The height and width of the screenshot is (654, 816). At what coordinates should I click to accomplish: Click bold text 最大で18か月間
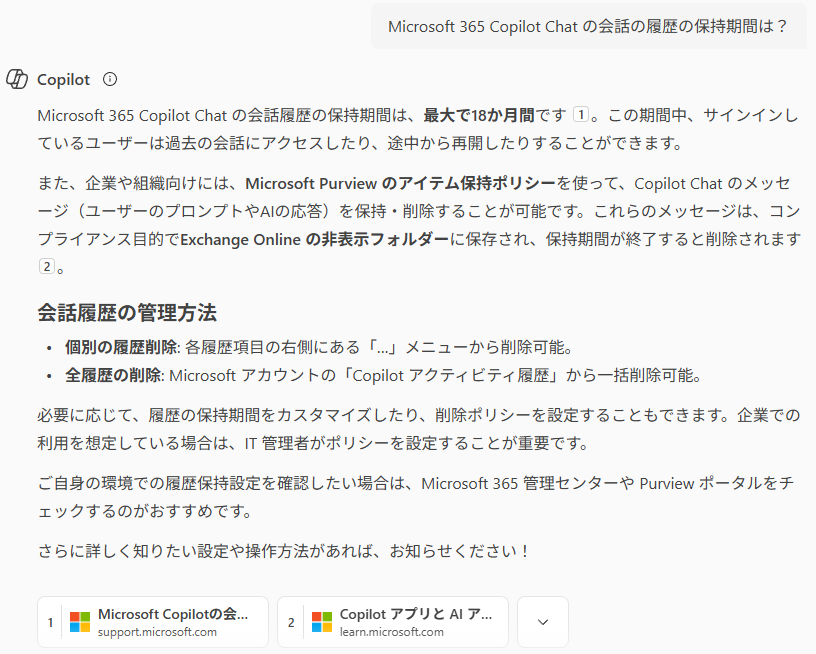click(x=479, y=115)
